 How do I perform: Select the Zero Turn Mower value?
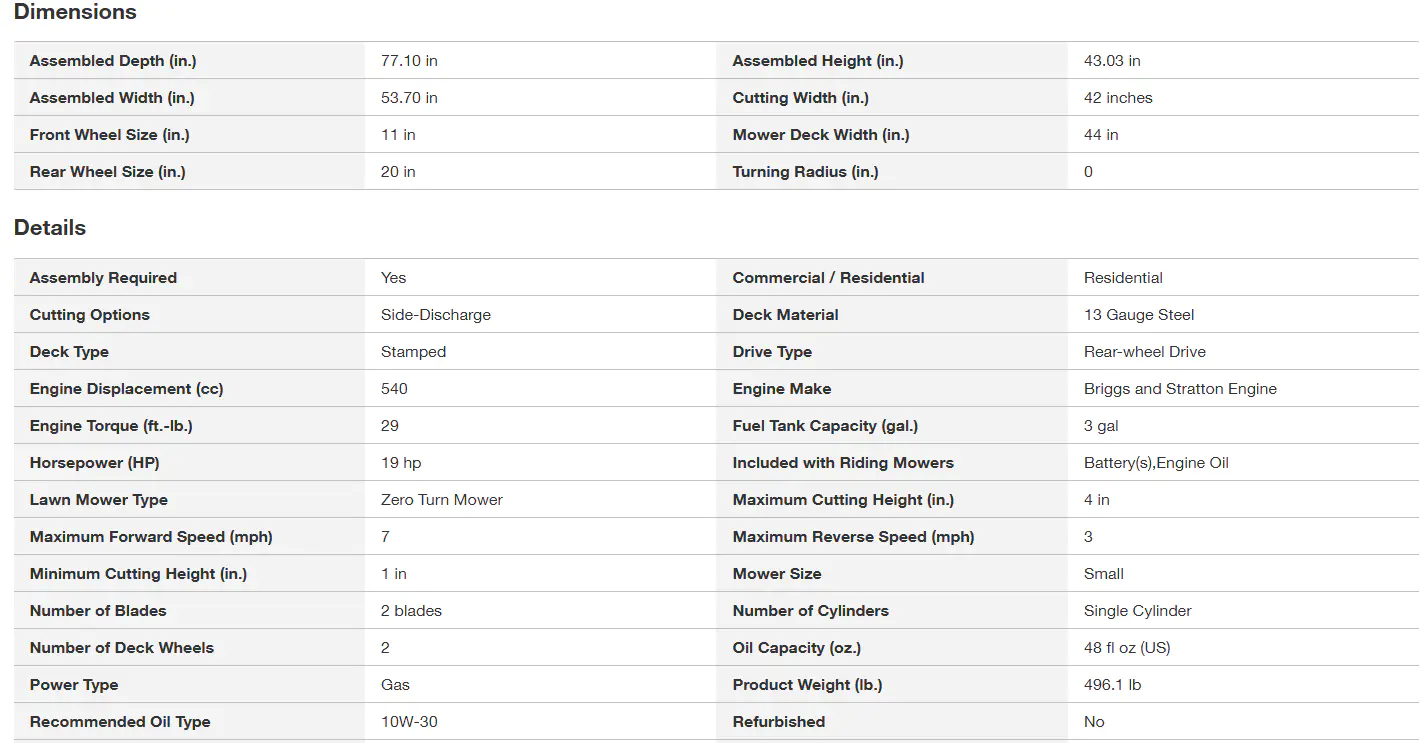(442, 500)
